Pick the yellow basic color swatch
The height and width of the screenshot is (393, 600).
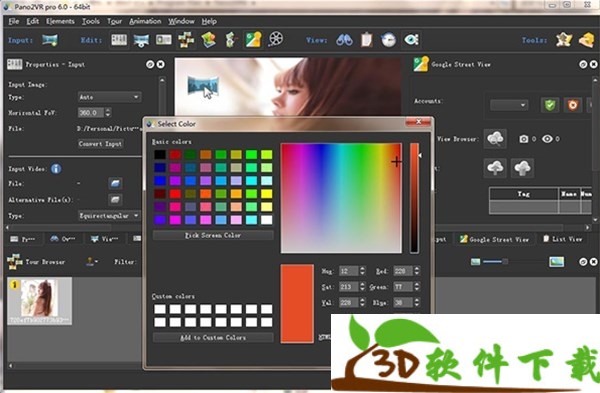[267, 194]
